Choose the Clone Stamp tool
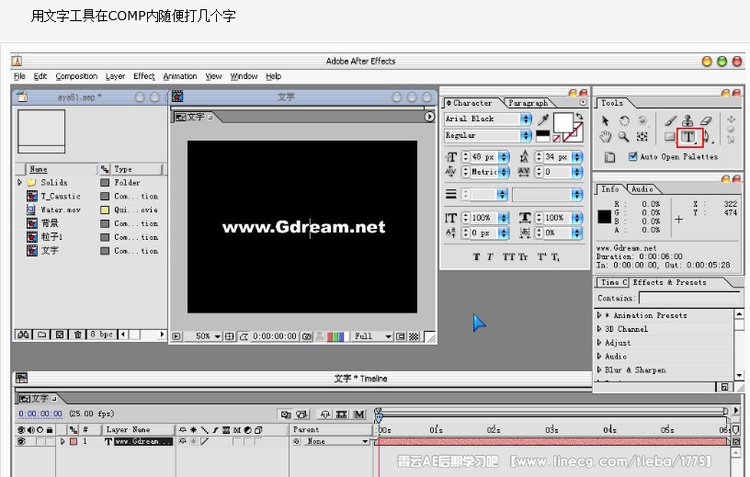This screenshot has width=750, height=477. [x=688, y=121]
